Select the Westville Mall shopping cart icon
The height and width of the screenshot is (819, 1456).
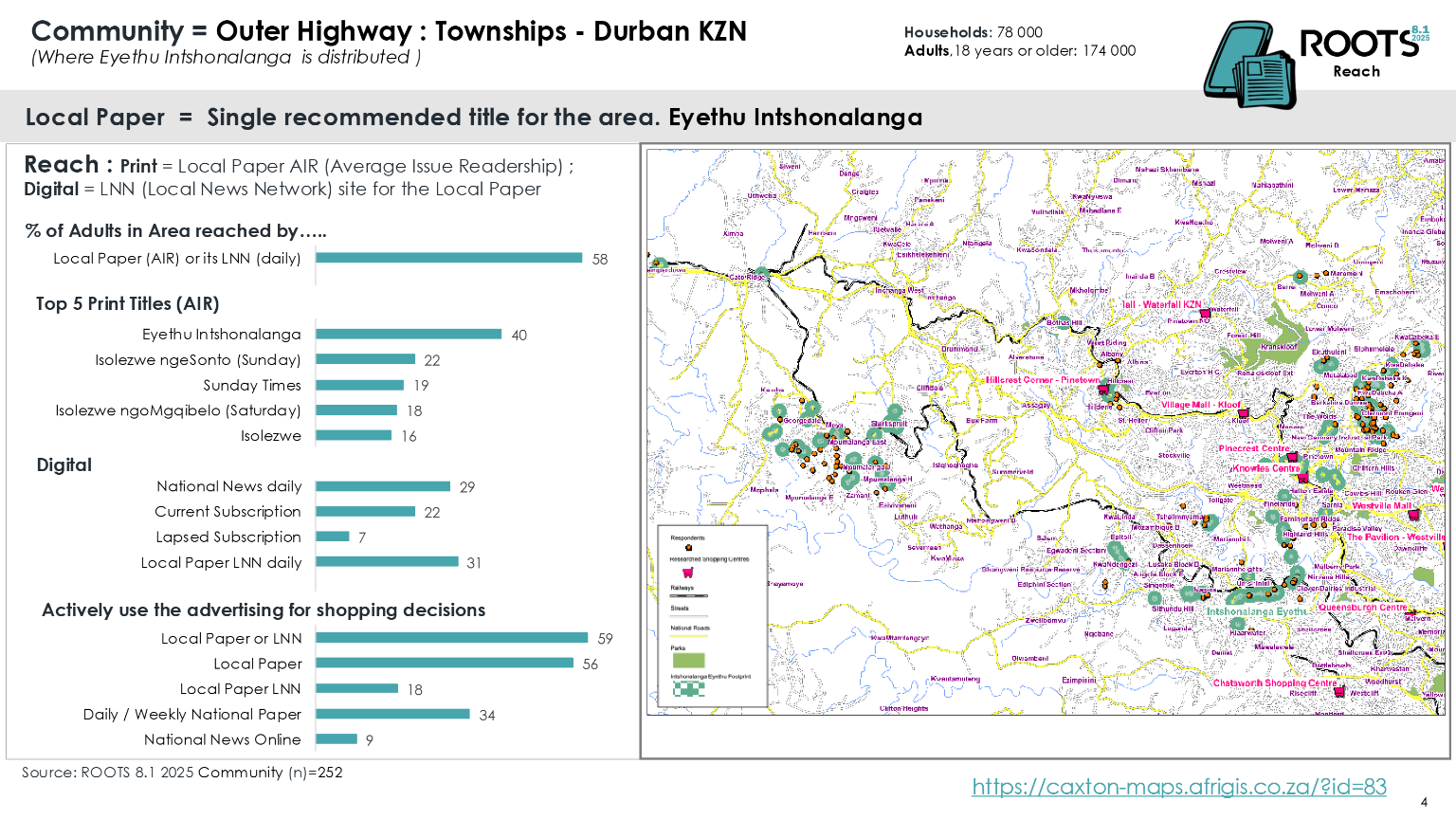[x=1413, y=514]
